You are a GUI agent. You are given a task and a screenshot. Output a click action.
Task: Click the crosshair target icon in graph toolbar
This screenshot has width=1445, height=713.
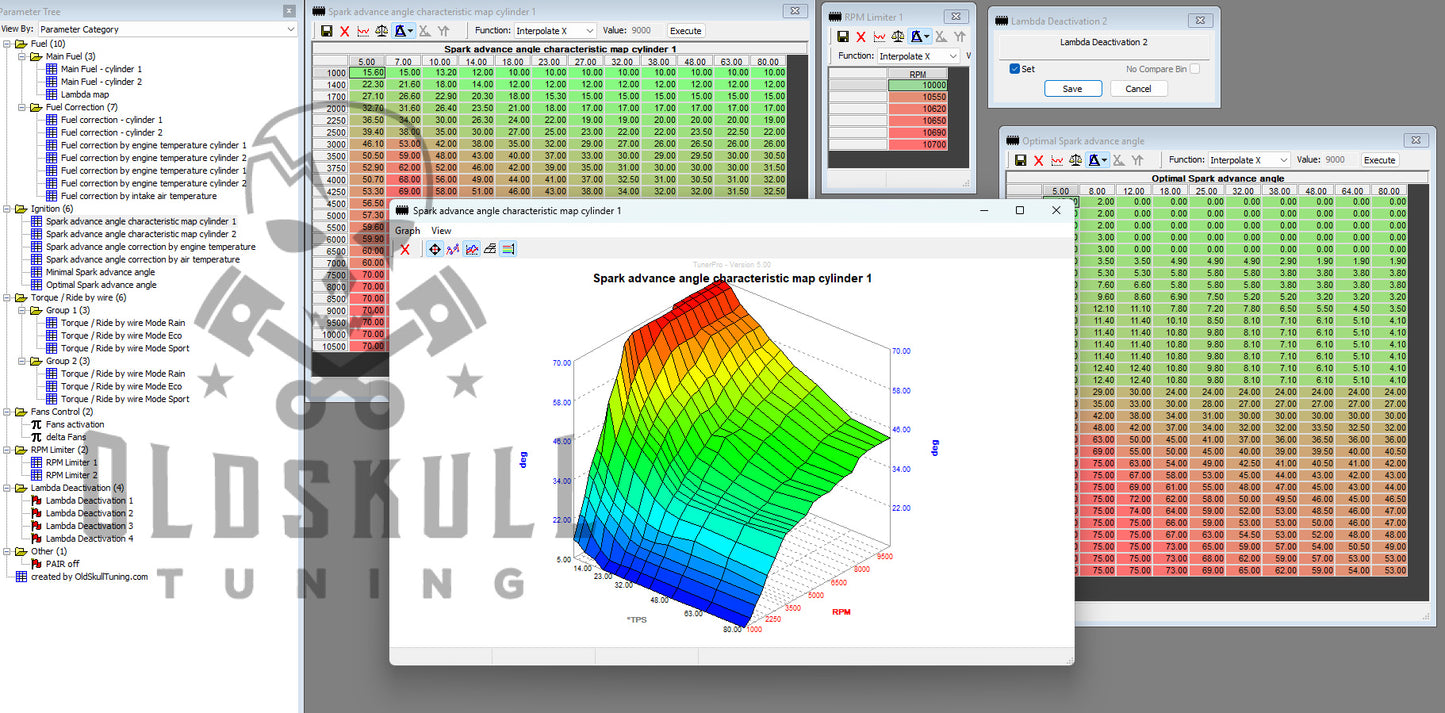(435, 249)
